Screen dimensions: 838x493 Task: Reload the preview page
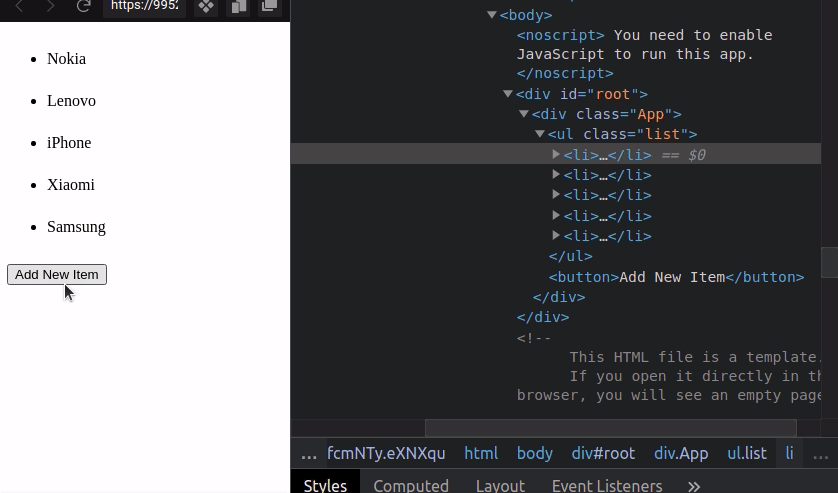tap(84, 6)
